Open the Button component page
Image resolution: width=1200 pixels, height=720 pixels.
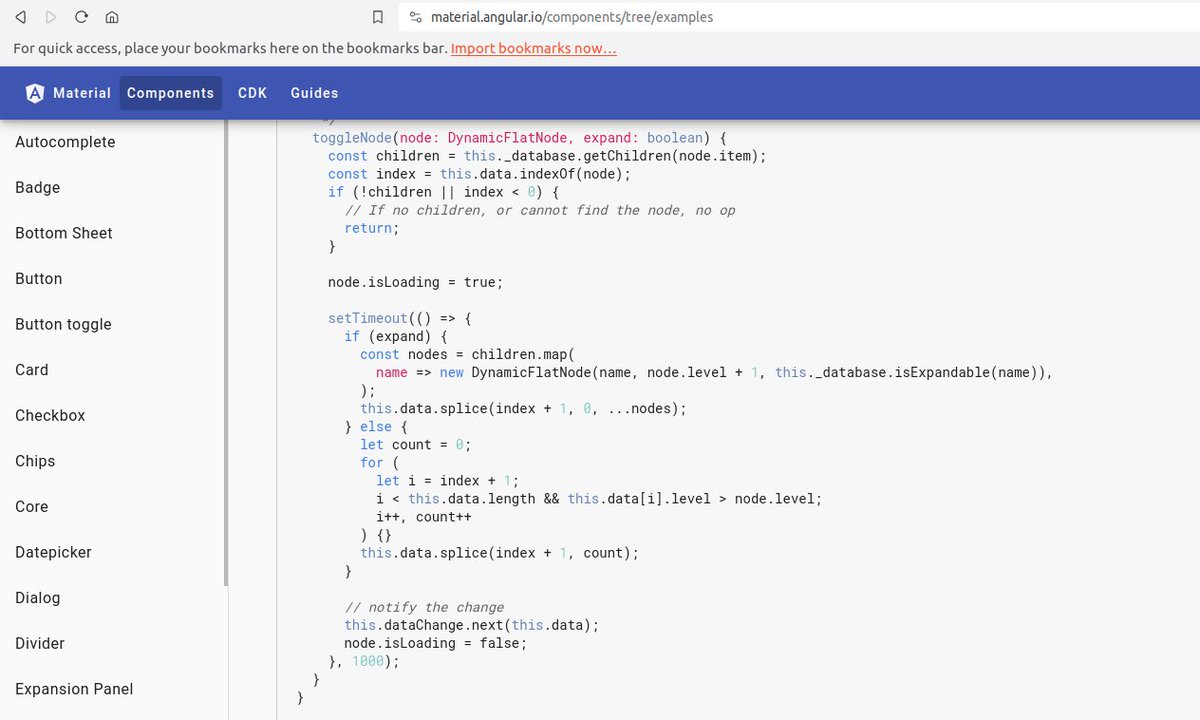tap(39, 278)
